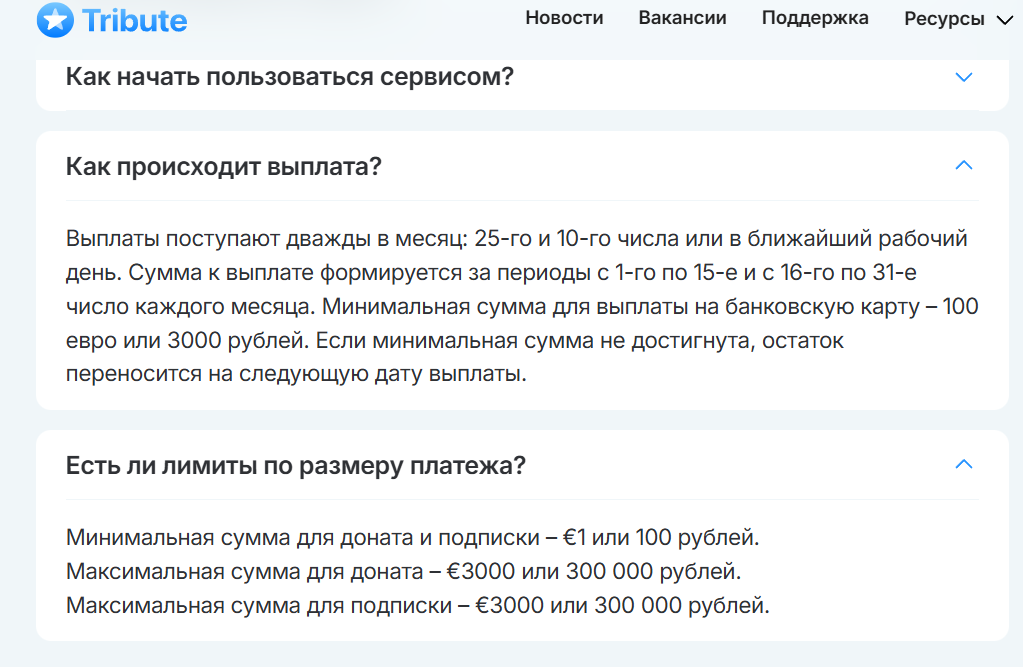Click the "Максимальная сумма для доната" line
Screen dimensions: 1023x667
pyautogui.click(x=404, y=571)
